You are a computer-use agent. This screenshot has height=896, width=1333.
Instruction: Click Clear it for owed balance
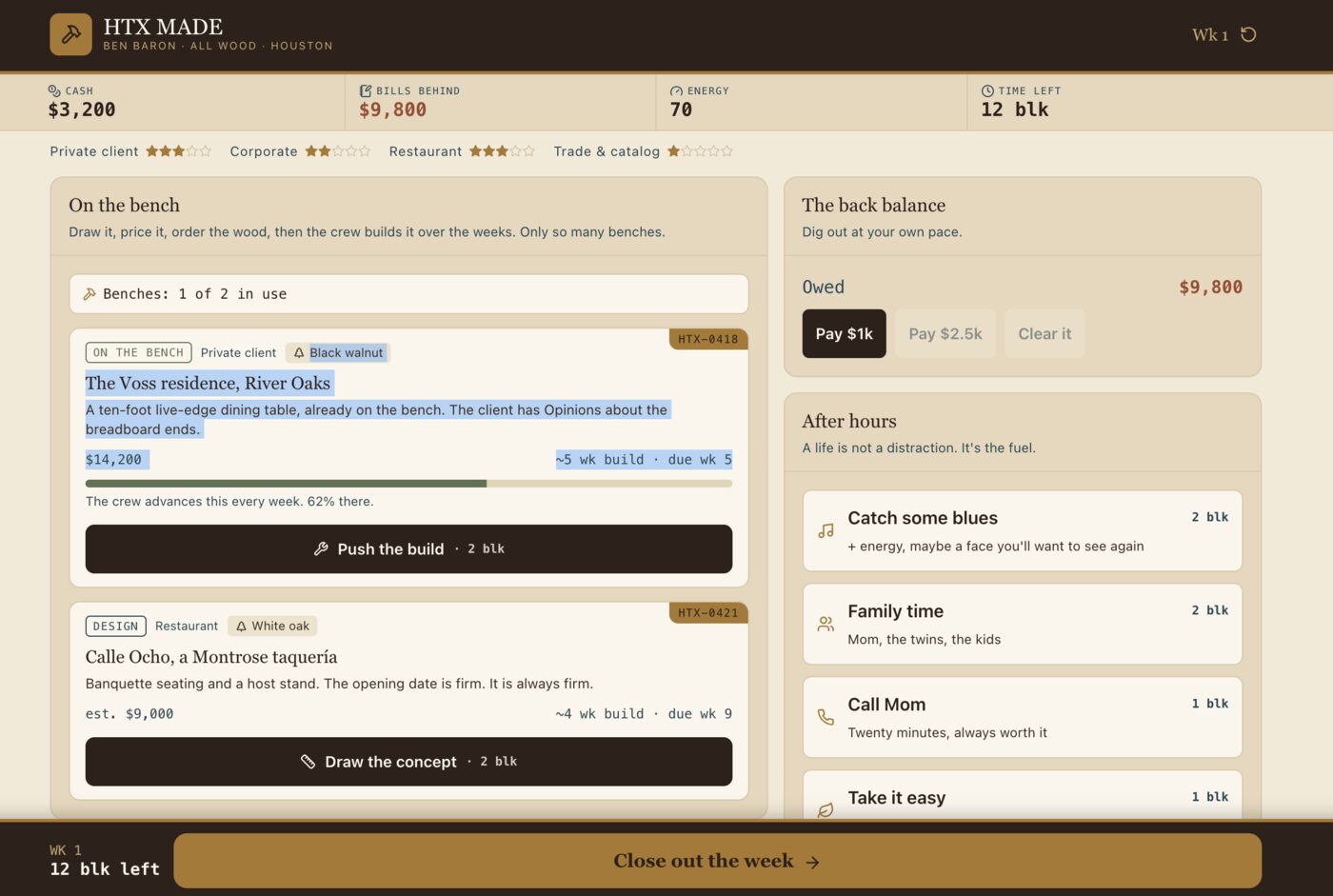(x=1045, y=333)
